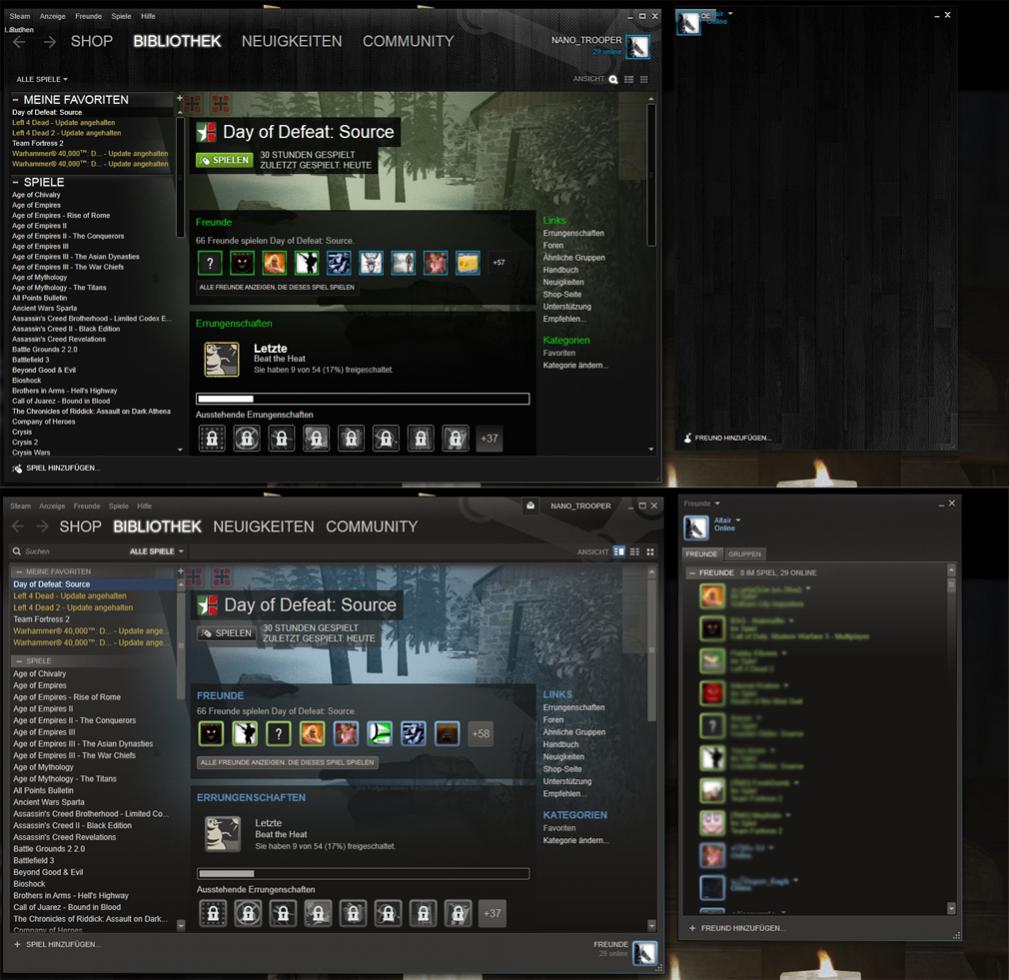1009x980 pixels.
Task: Open ALLE SPIELE filter dropdown in top window
Action: pyautogui.click(x=42, y=79)
